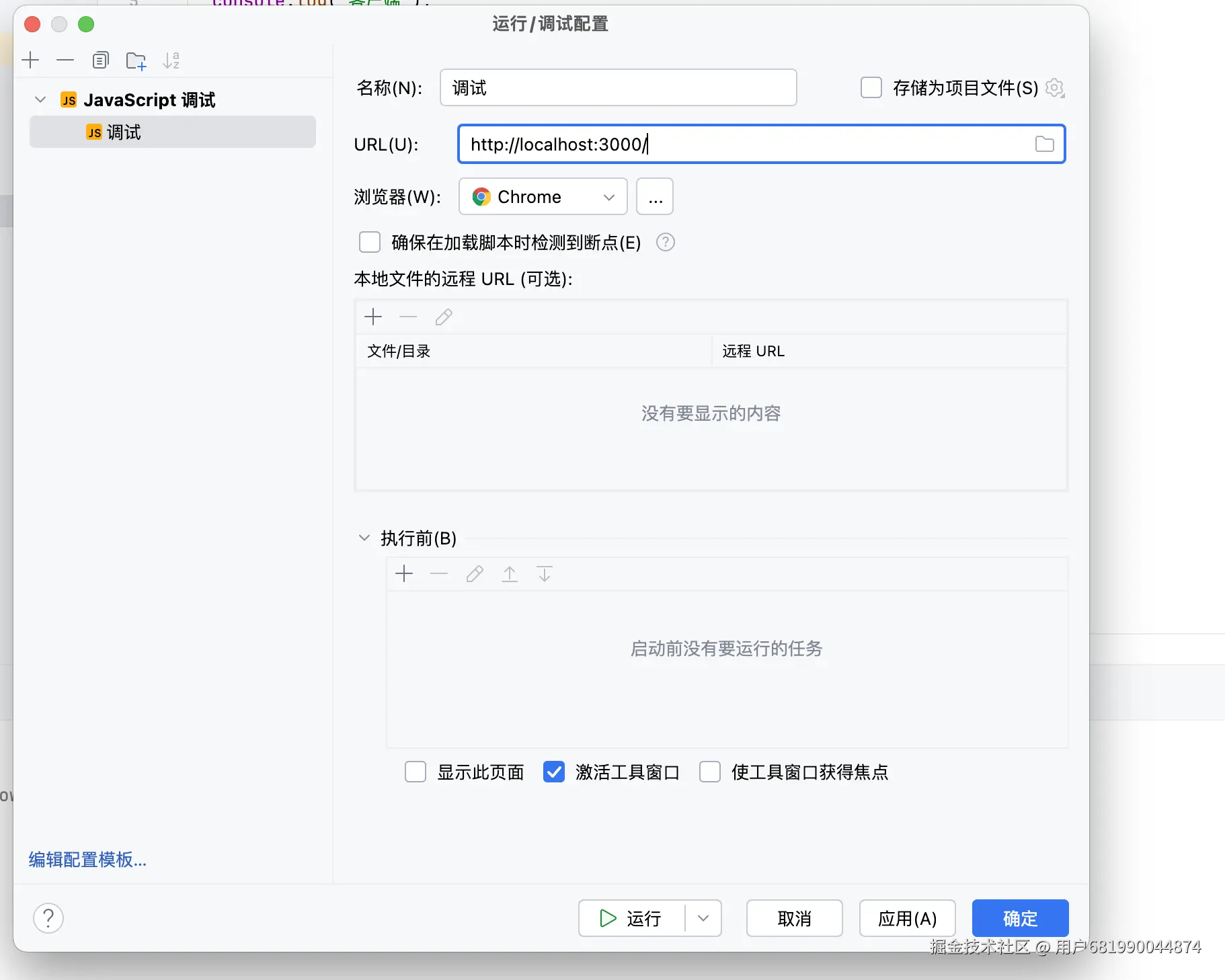Open the browse folder icon in URL field
This screenshot has height=980, width=1225.
coord(1044,144)
